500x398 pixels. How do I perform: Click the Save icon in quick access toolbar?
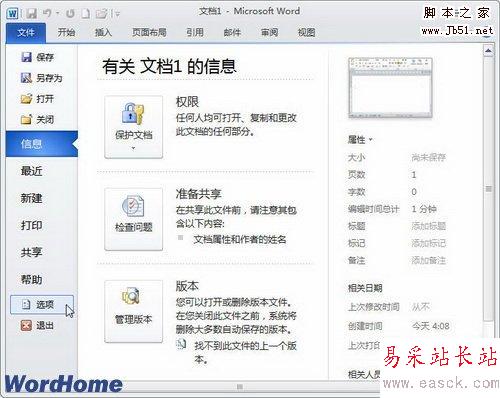32,13
